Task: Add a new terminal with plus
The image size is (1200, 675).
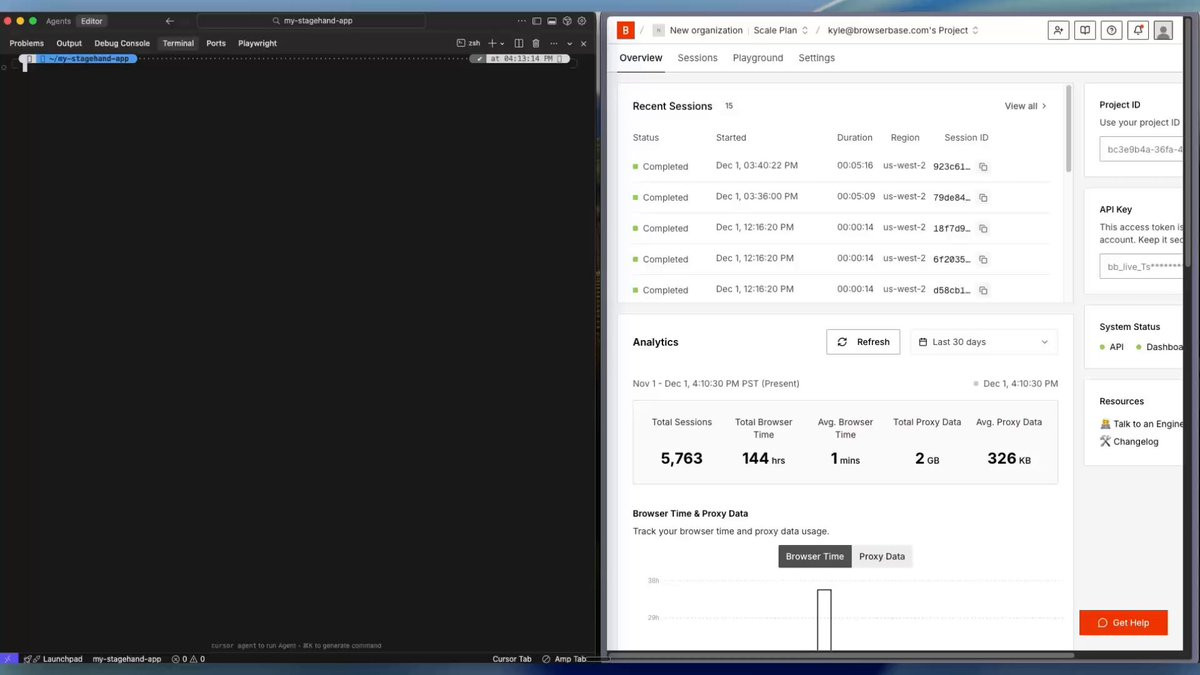Action: pyautogui.click(x=492, y=43)
